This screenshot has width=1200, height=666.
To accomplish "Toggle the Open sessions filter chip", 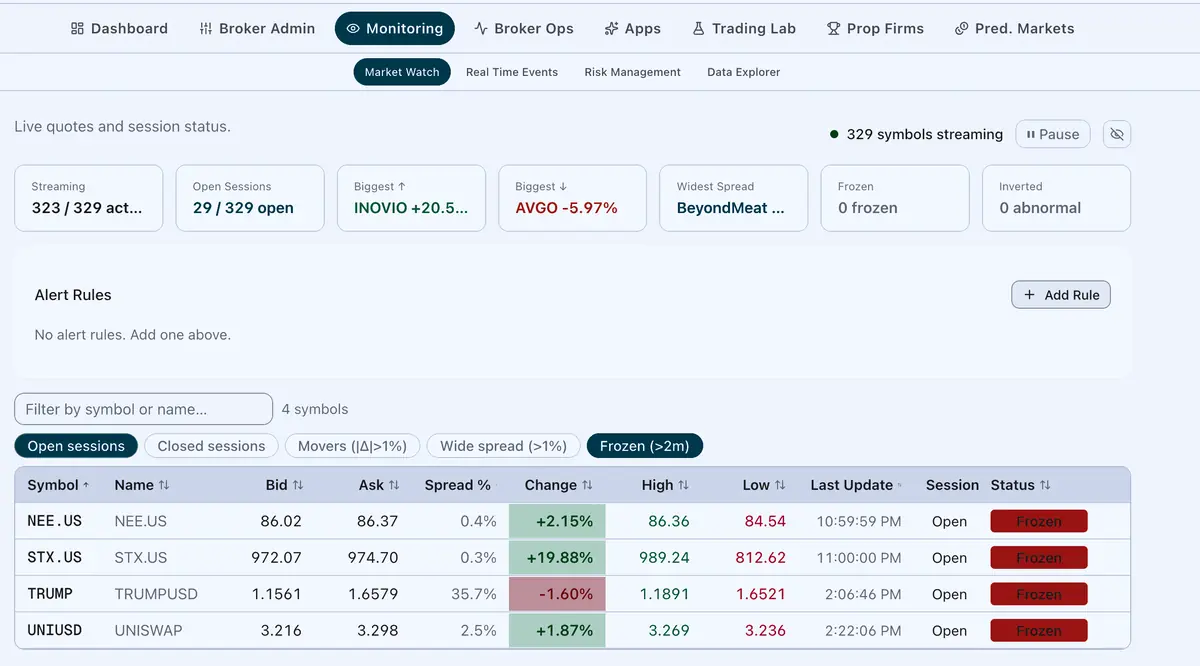I will tap(76, 446).
